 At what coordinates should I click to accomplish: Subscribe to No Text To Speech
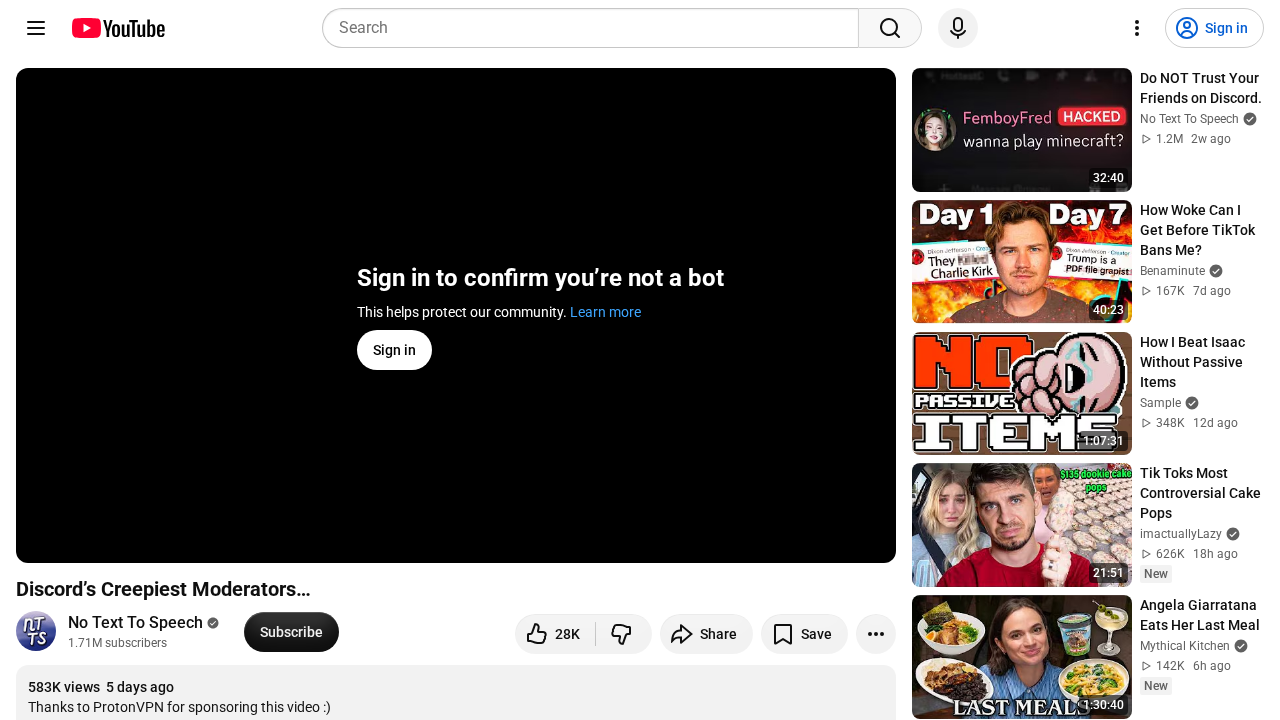[x=291, y=632]
